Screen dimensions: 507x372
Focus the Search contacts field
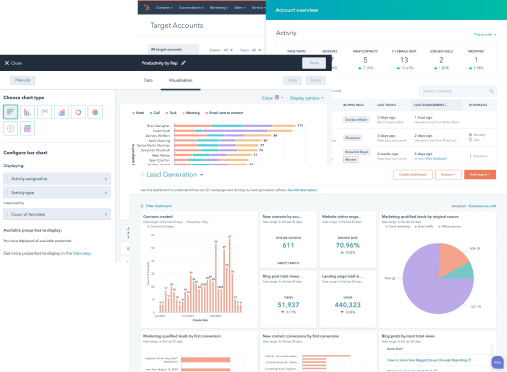coord(457,91)
